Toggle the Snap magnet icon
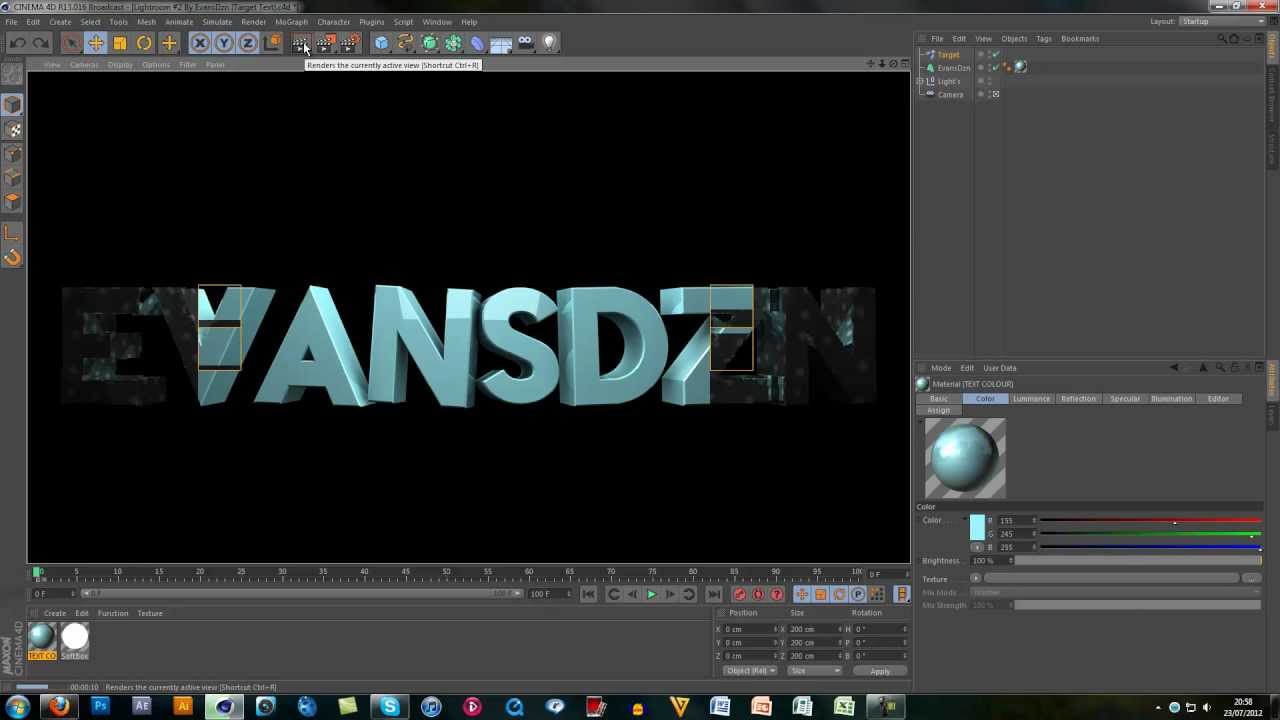1280x720 pixels. pyautogui.click(x=12, y=258)
